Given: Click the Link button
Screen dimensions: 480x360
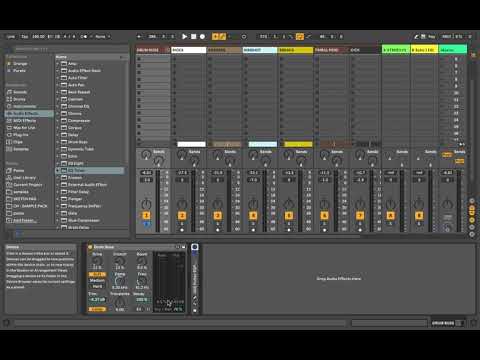Looking at the screenshot, I should (x=11, y=36).
